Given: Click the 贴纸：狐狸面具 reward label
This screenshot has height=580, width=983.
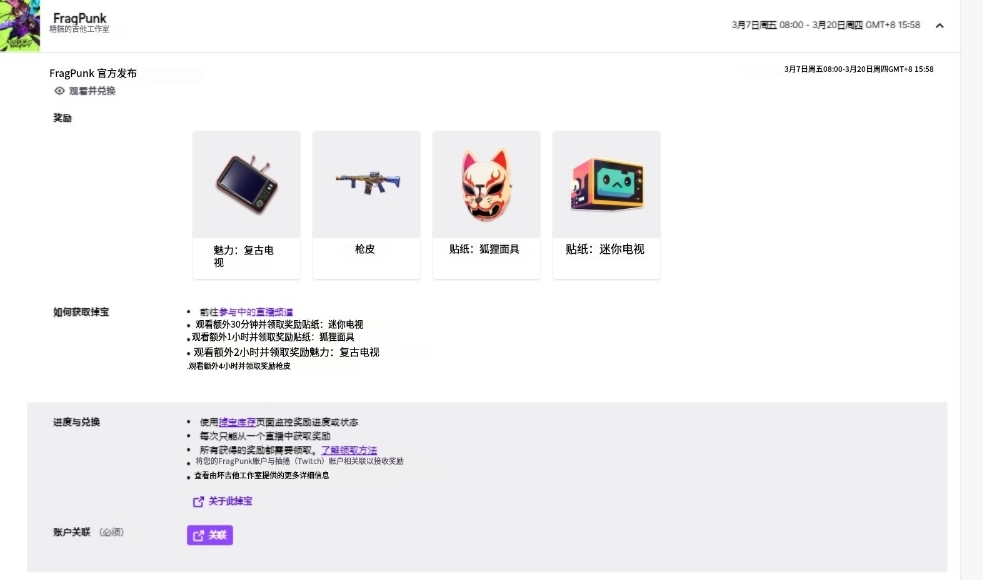Looking at the screenshot, I should click(x=484, y=249).
